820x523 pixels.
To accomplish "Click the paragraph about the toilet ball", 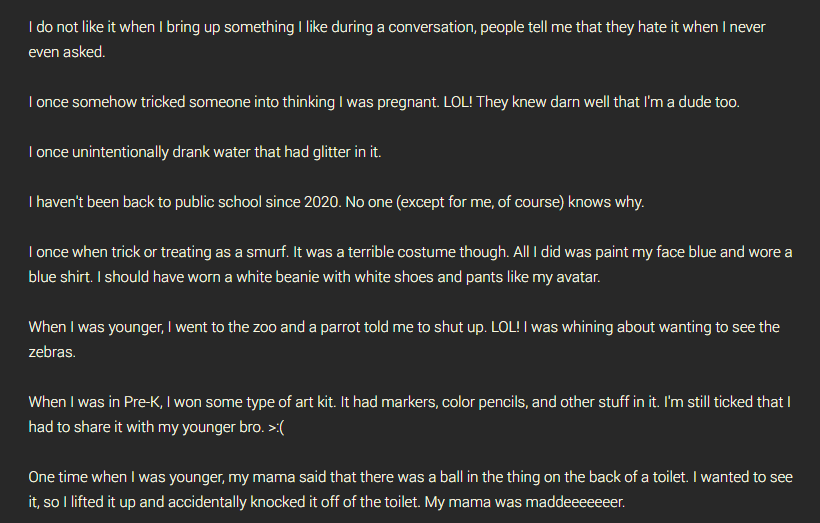I will click(411, 490).
